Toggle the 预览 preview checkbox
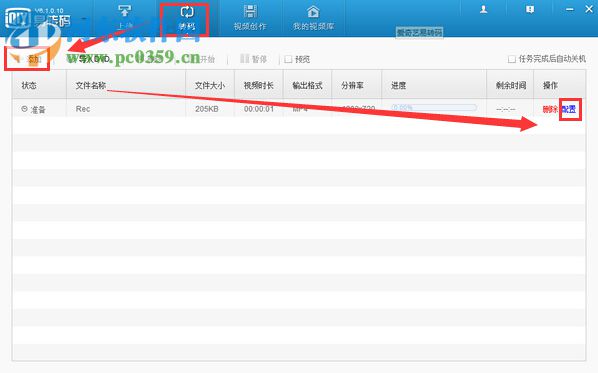598x373 pixels. (x=289, y=59)
